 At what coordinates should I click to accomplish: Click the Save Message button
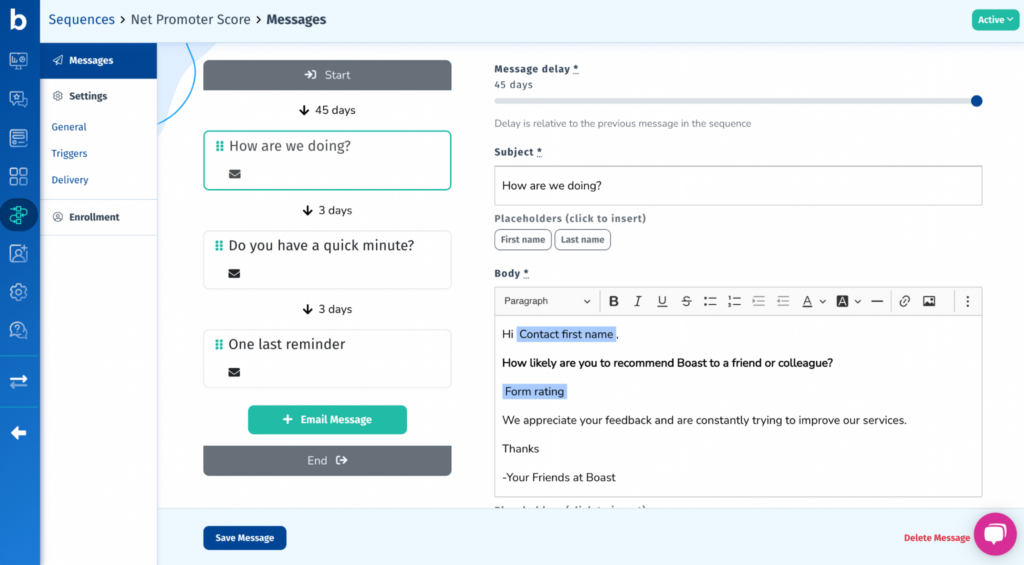pyautogui.click(x=245, y=538)
